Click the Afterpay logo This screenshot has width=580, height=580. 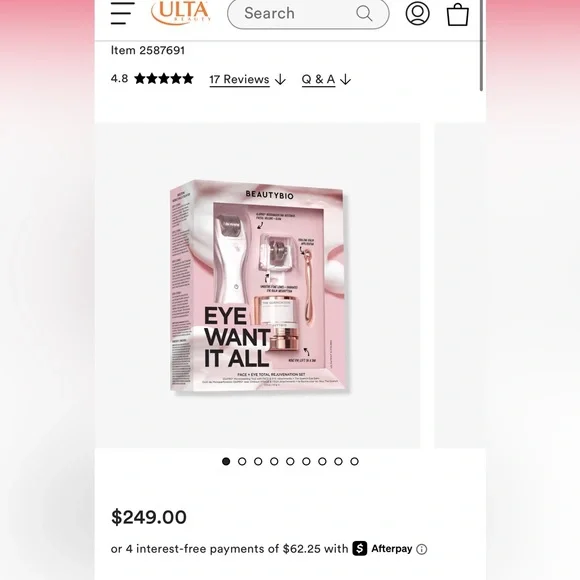coord(382,549)
